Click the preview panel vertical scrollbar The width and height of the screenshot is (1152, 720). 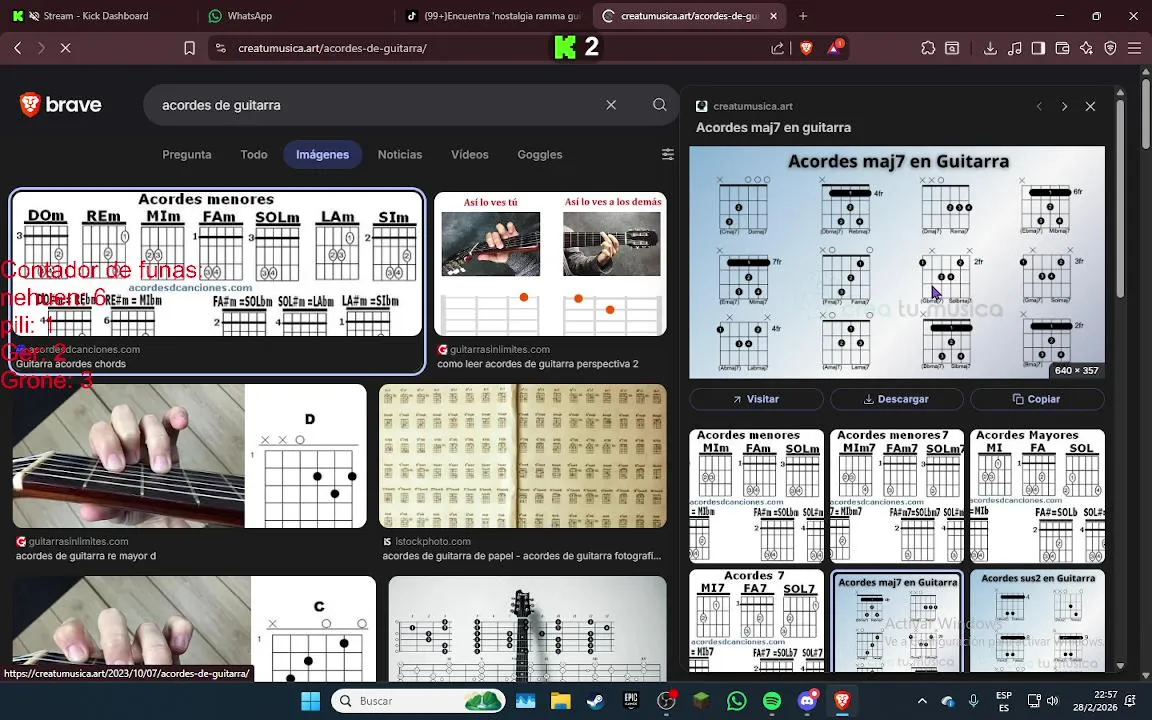(1120, 198)
